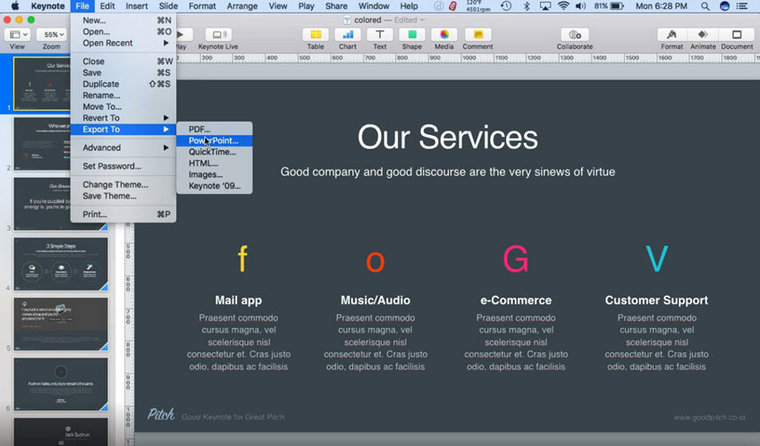Expand the Revert To submenu
760x446 pixels.
[123, 118]
